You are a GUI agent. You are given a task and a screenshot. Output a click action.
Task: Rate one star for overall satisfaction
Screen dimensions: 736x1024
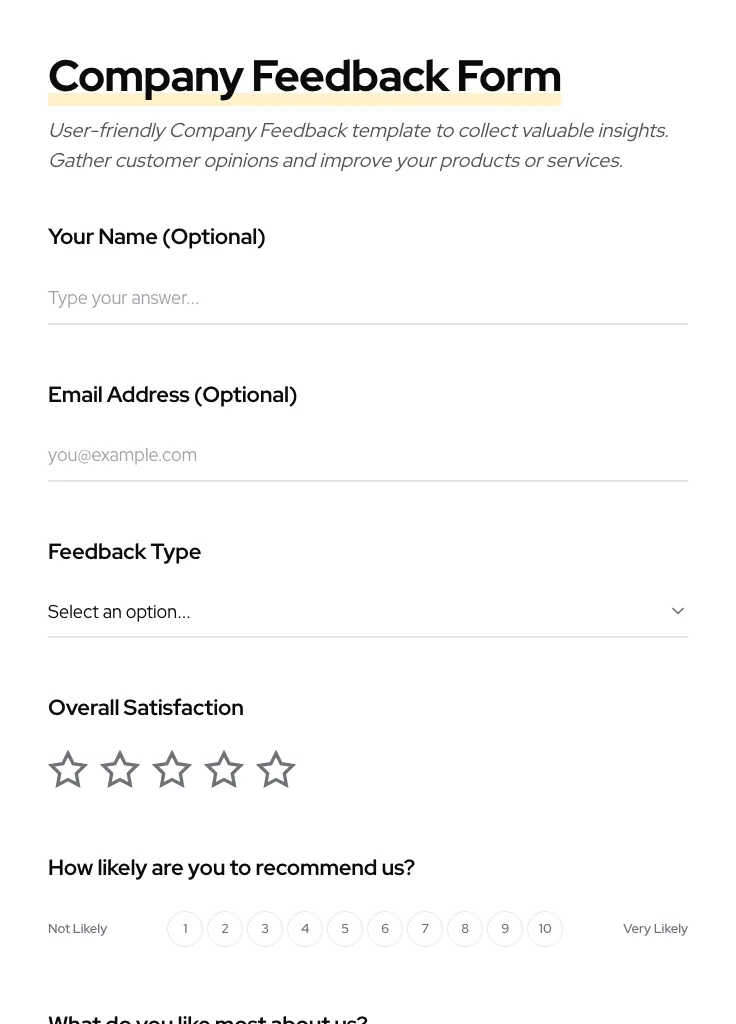tap(68, 770)
